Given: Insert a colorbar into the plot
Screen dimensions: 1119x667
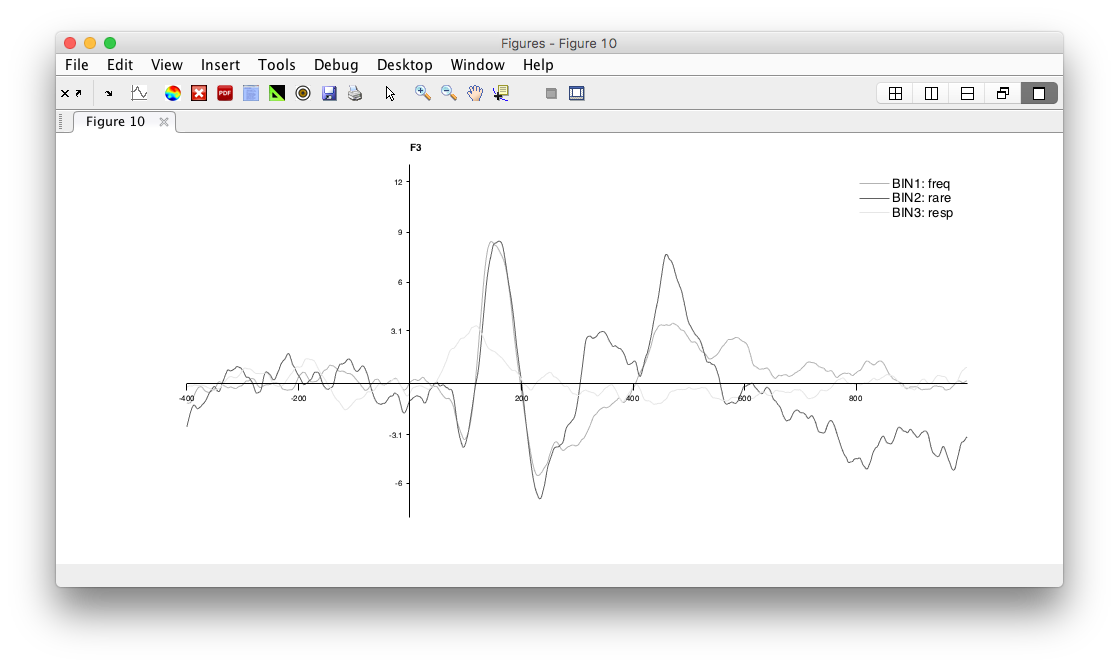Looking at the screenshot, I should coord(550,92).
